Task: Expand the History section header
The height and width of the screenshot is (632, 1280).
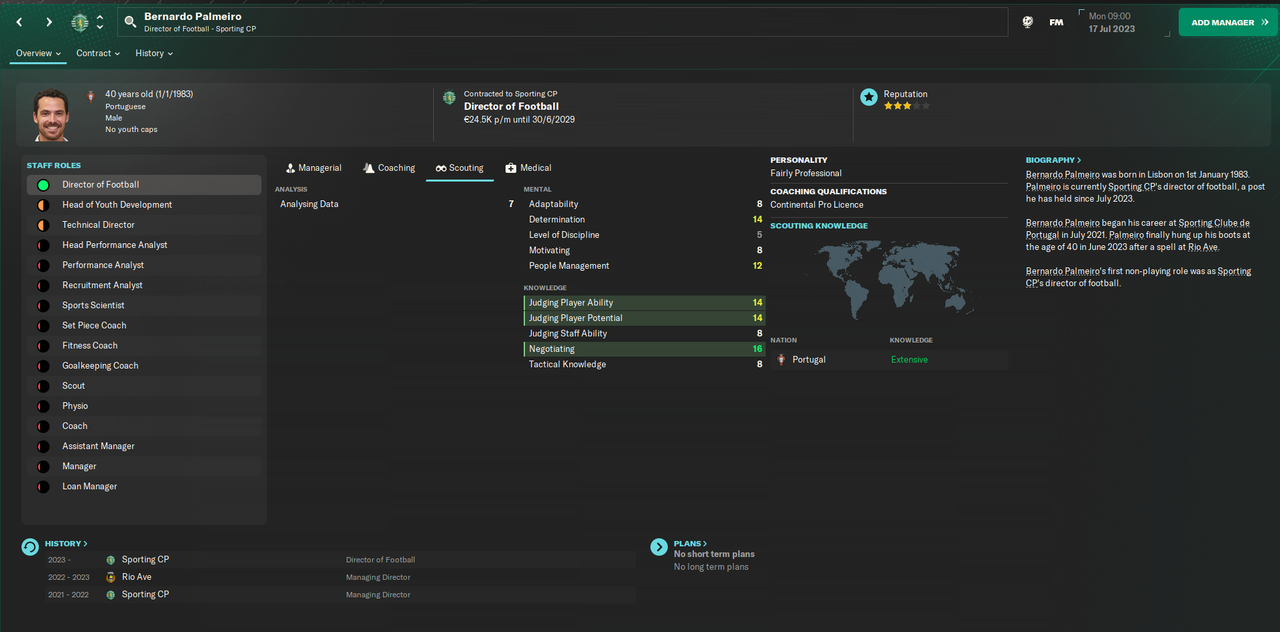Action: tap(66, 544)
